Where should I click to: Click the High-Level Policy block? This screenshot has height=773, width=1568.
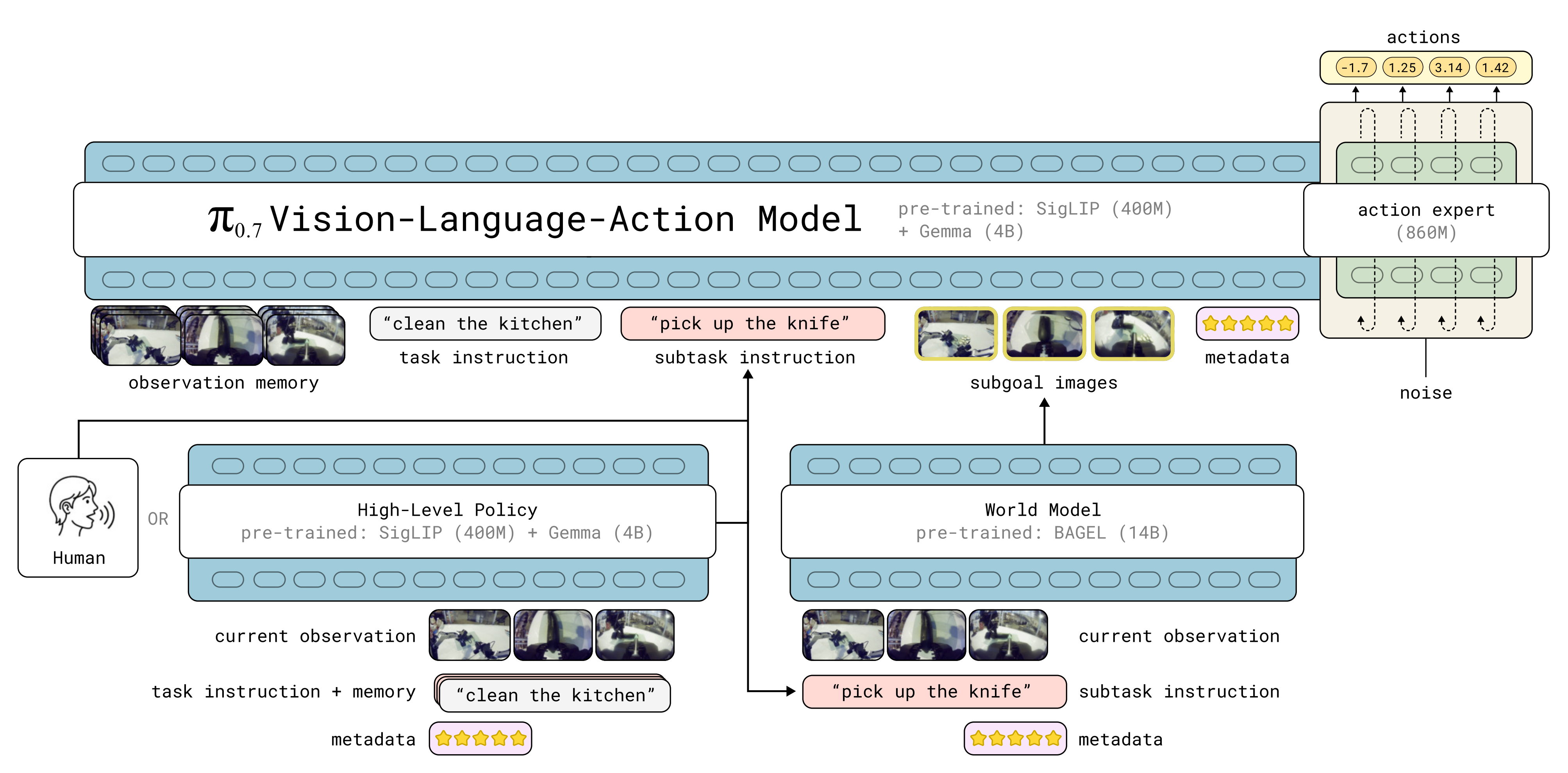tap(447, 521)
